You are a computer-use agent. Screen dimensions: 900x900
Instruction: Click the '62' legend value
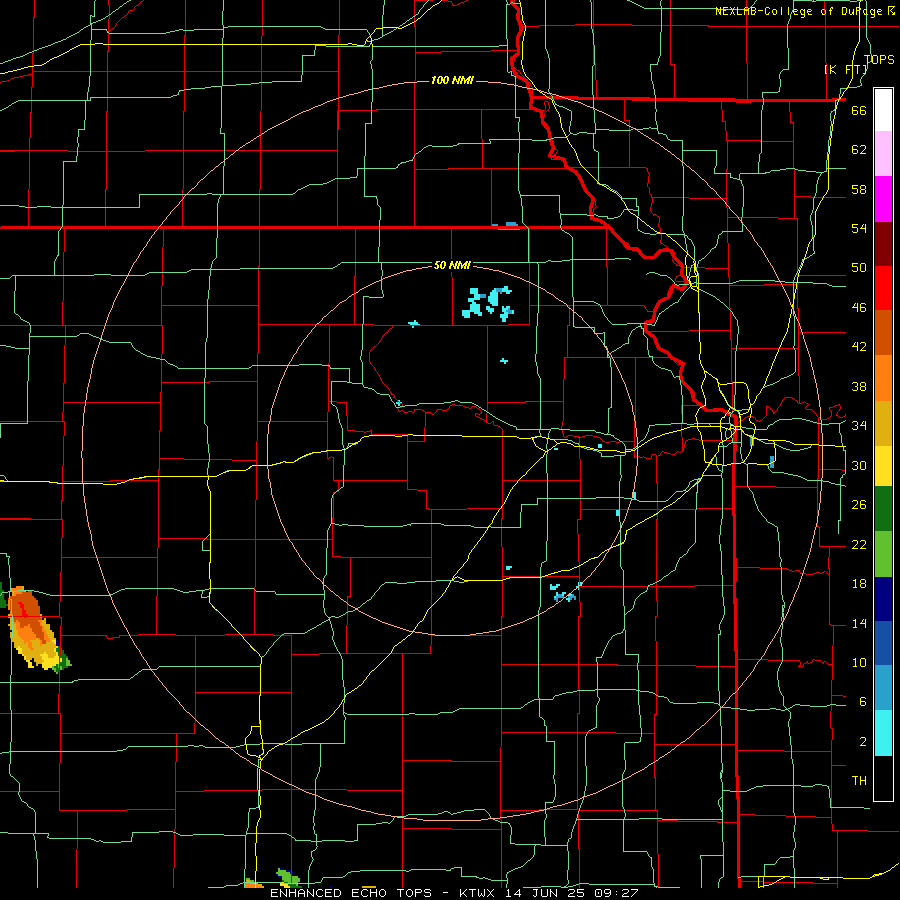click(859, 150)
